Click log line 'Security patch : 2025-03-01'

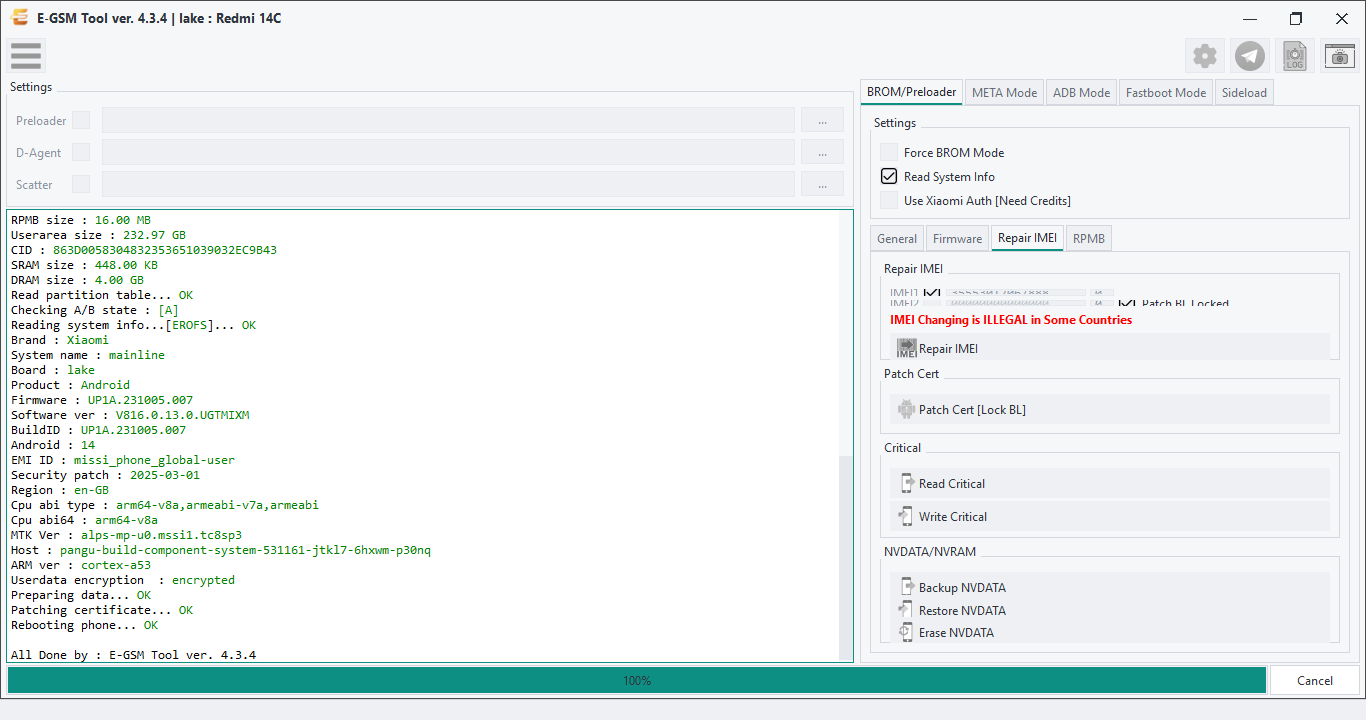point(105,475)
